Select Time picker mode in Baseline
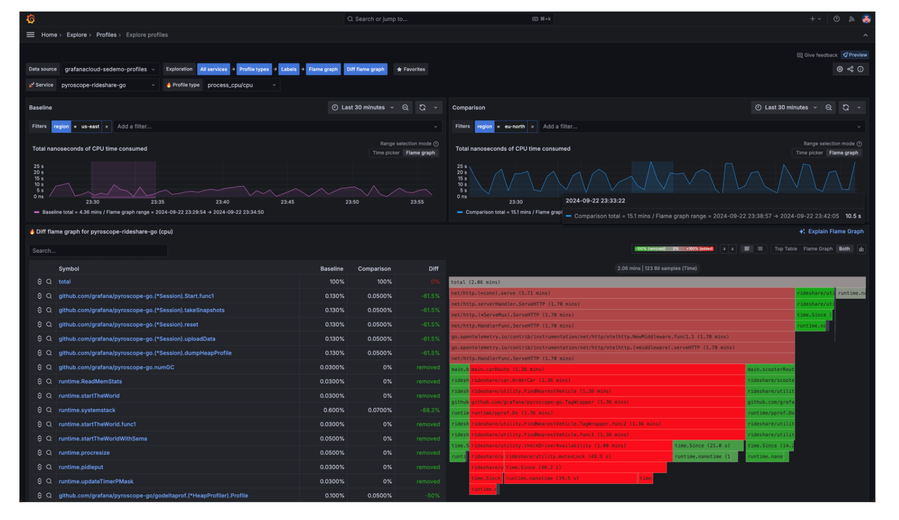Image resolution: width=899 pixels, height=520 pixels. 386,153
